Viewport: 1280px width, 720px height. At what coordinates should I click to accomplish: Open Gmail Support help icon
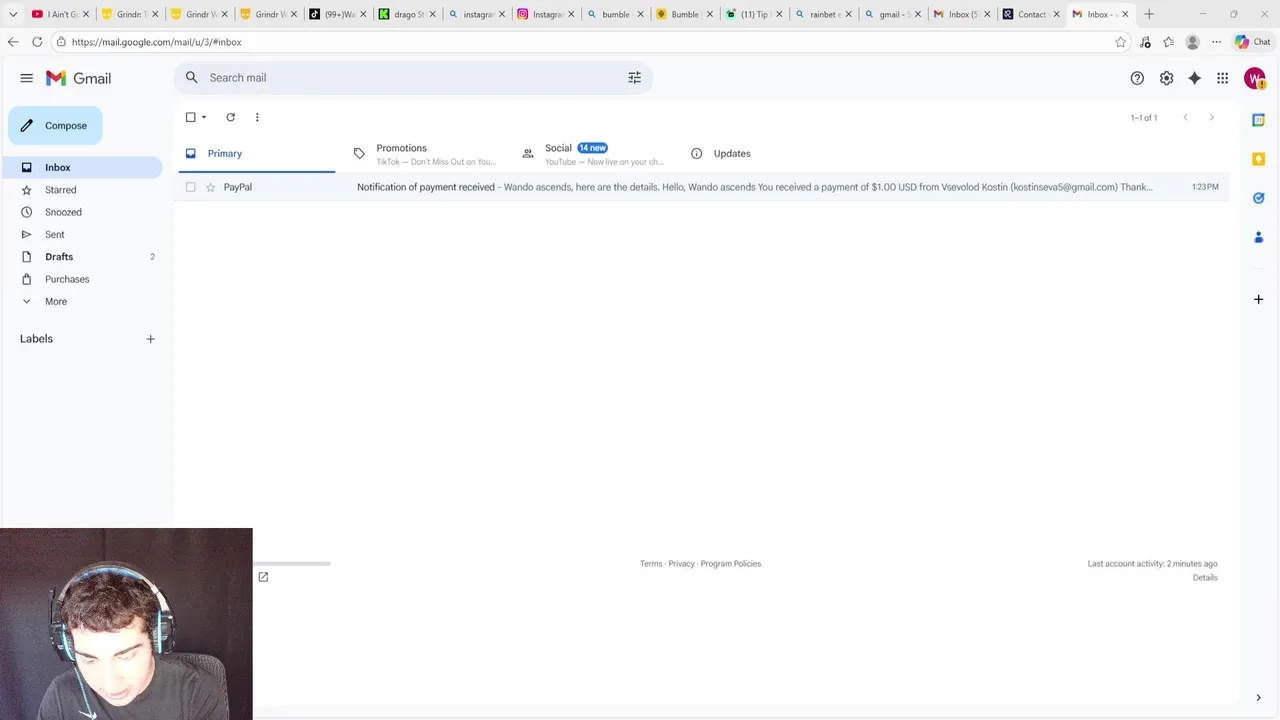[x=1137, y=78]
